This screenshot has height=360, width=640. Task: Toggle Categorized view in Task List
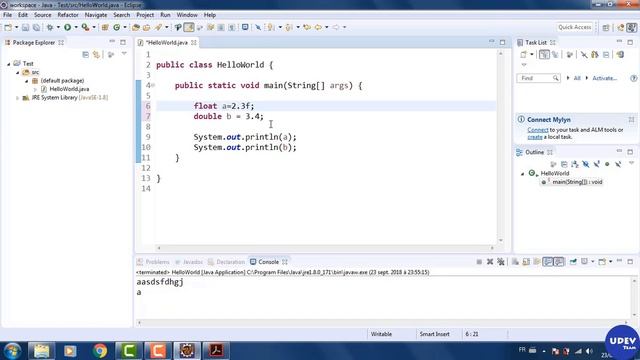click(x=544, y=55)
